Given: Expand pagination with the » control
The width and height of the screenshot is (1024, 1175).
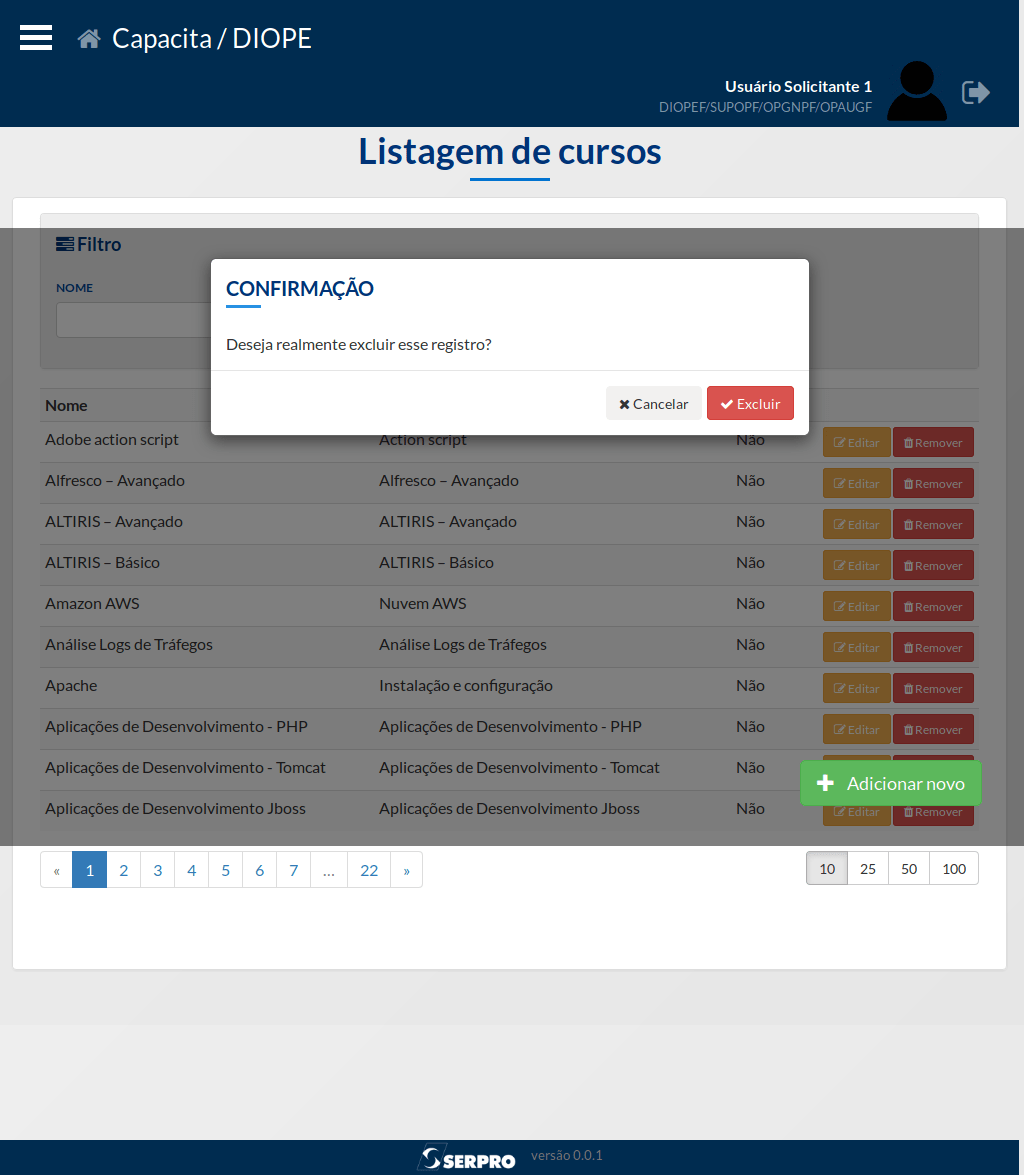Looking at the screenshot, I should coord(406,870).
